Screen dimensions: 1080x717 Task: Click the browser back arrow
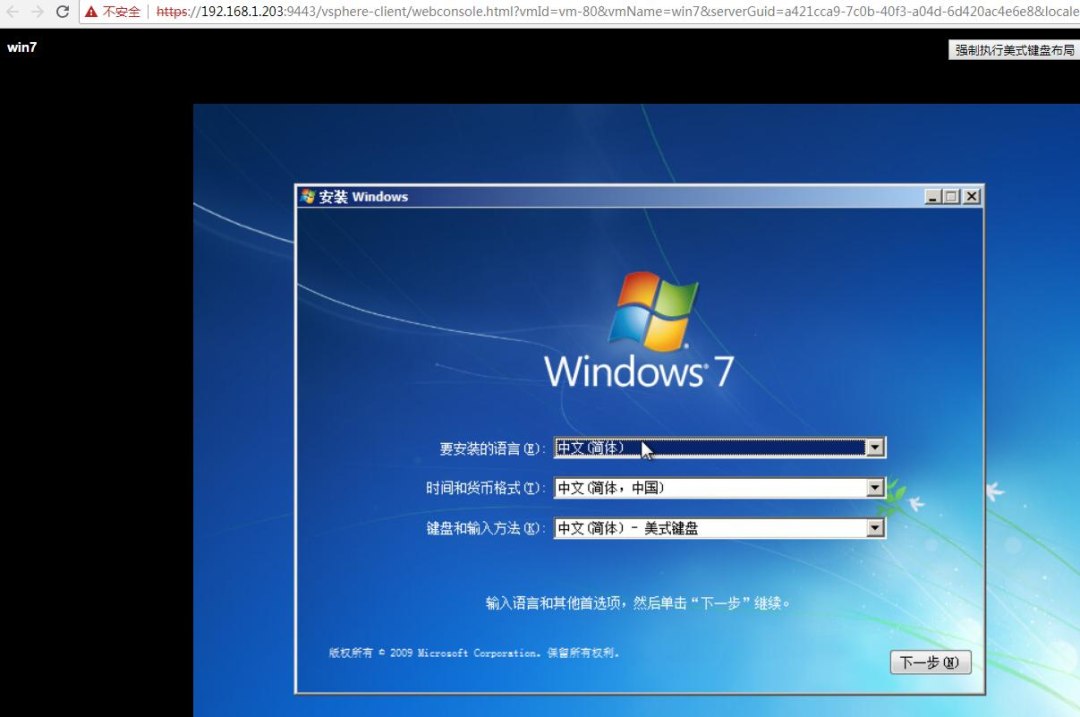[x=12, y=12]
